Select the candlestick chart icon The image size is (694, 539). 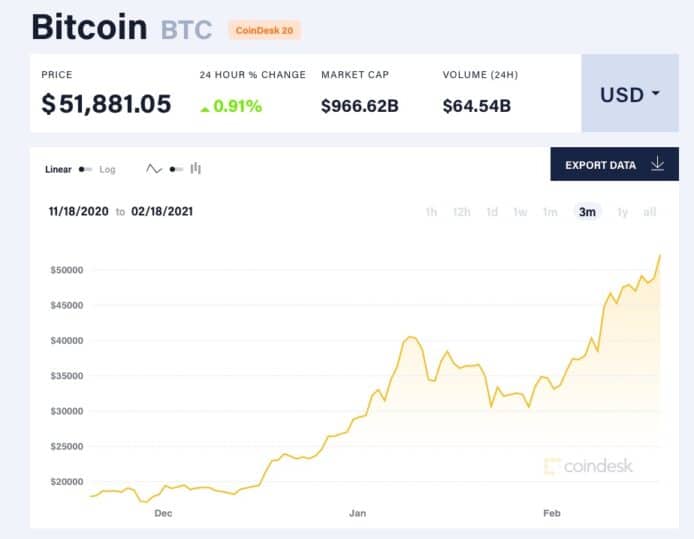[x=196, y=169]
